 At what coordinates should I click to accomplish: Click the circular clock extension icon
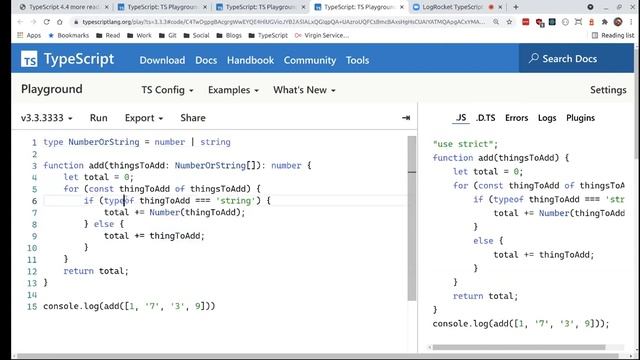565,22
